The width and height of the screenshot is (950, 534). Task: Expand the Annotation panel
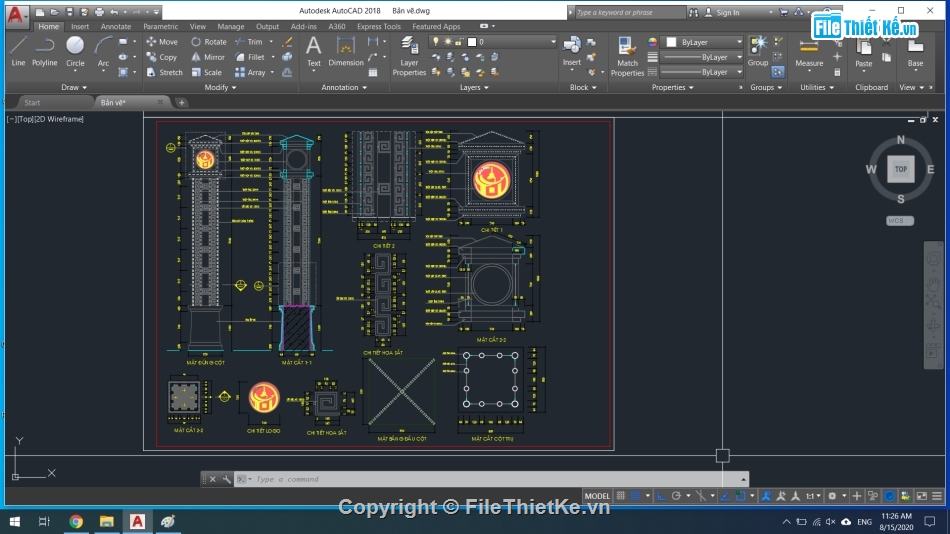(x=344, y=87)
